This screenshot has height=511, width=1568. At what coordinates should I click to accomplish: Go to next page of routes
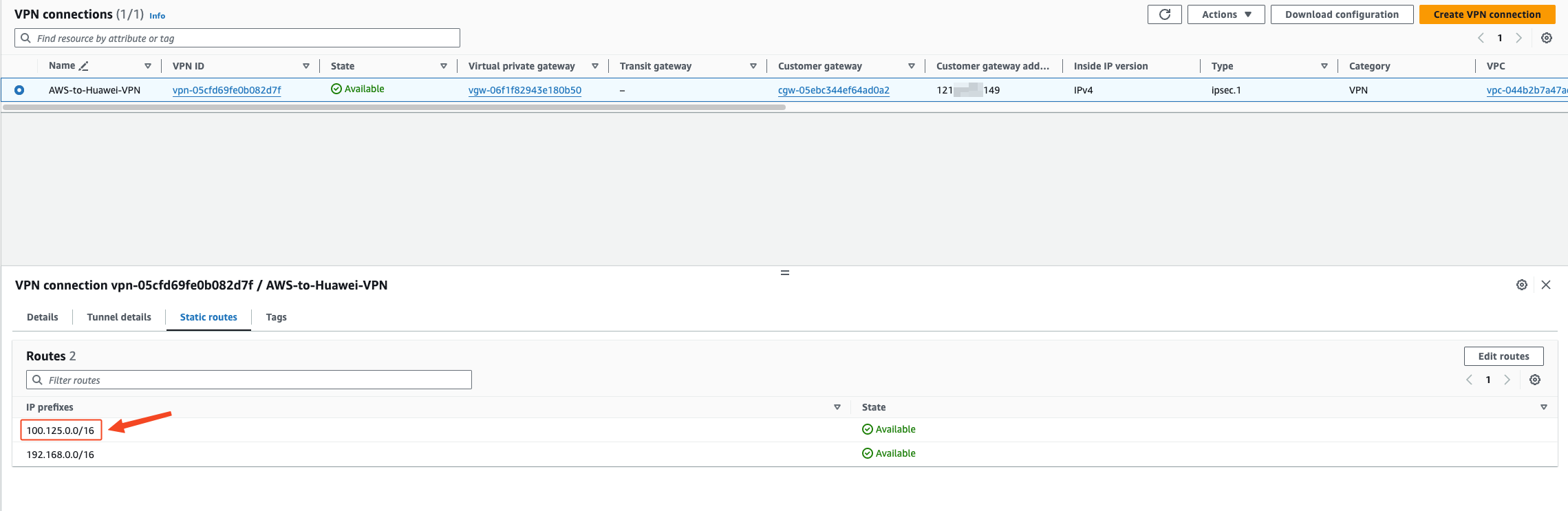[1507, 380]
